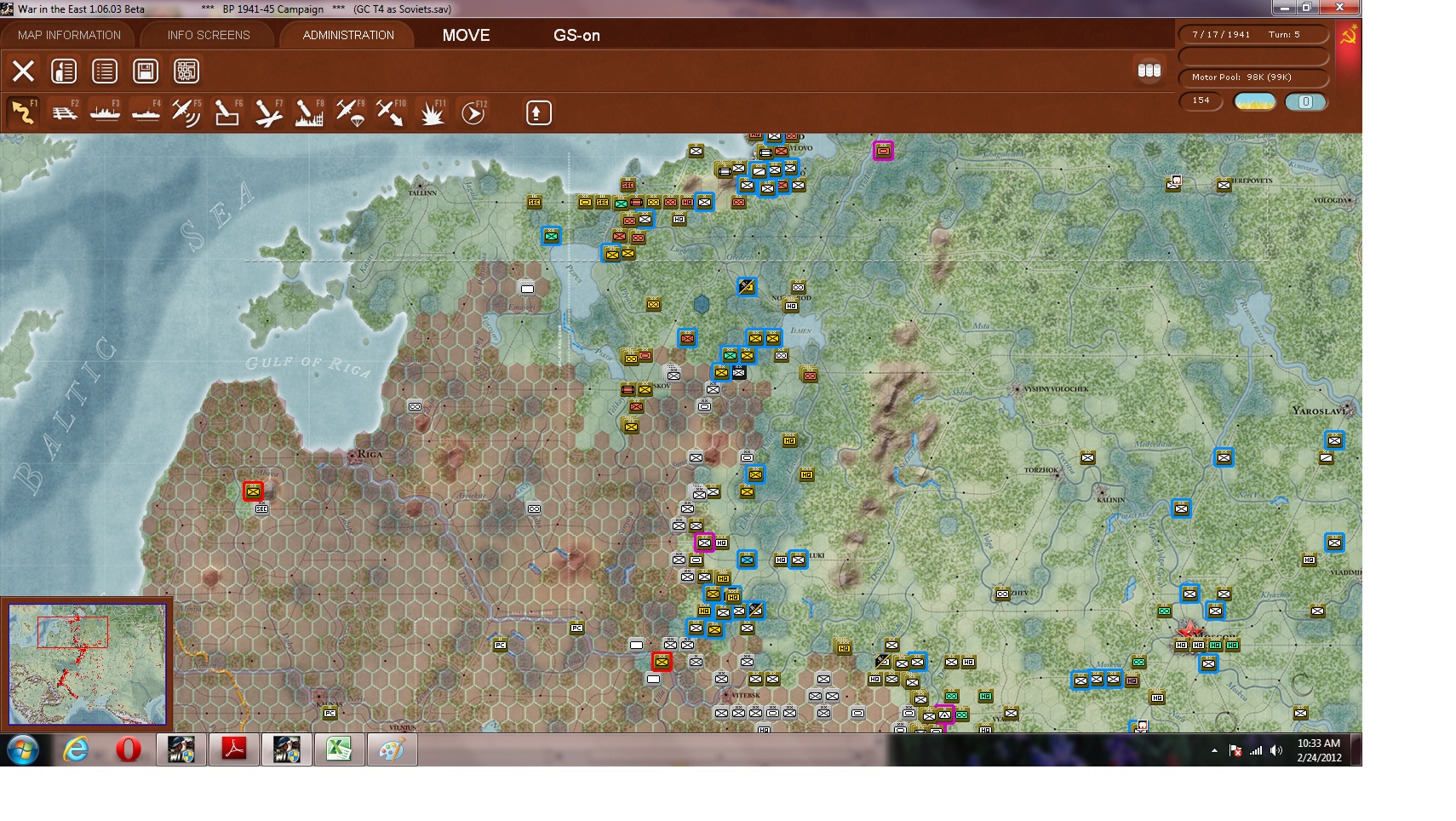Viewport: 1456px width, 821px height.
Task: Click the network signal tray icon
Action: click(x=1256, y=750)
